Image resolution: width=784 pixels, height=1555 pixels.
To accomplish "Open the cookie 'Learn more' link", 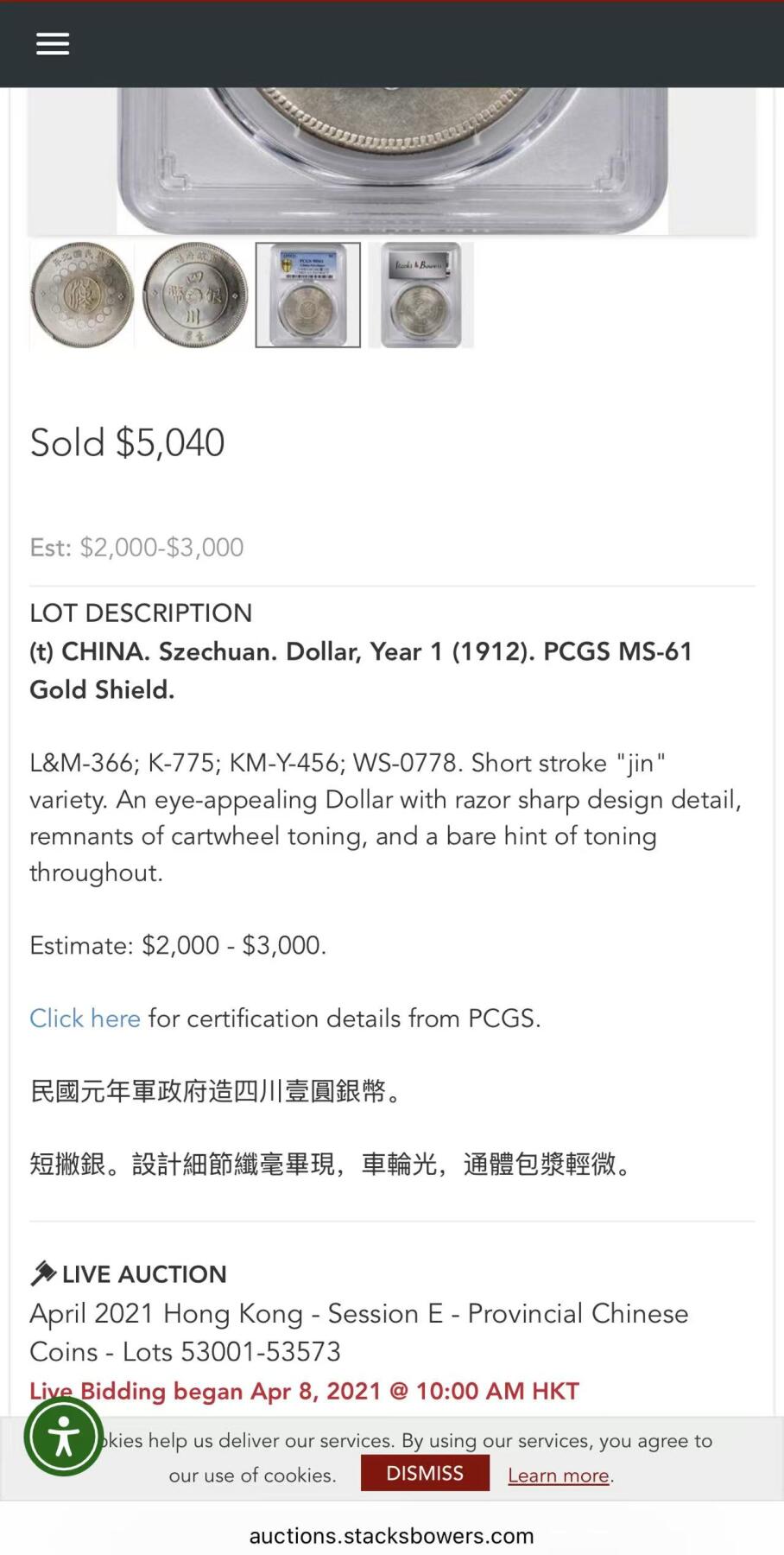I will pos(559,1476).
